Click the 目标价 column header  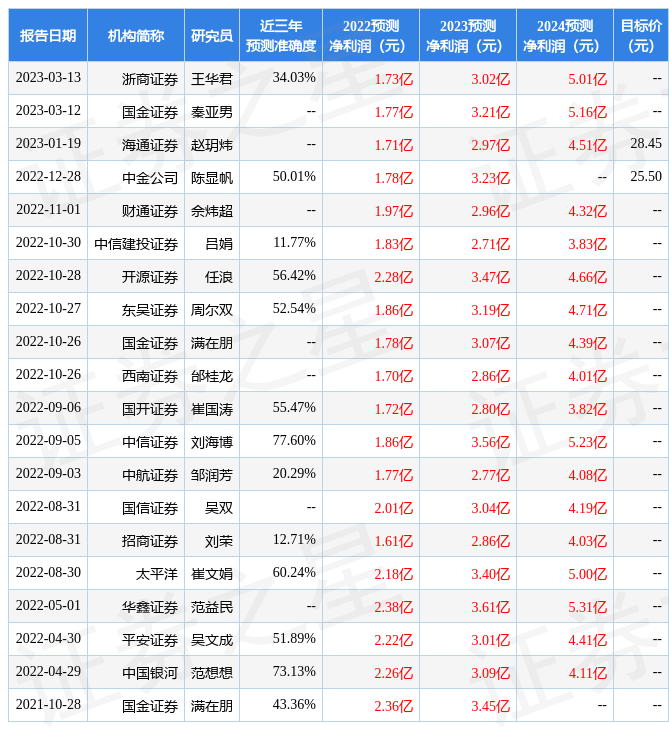(x=641, y=35)
